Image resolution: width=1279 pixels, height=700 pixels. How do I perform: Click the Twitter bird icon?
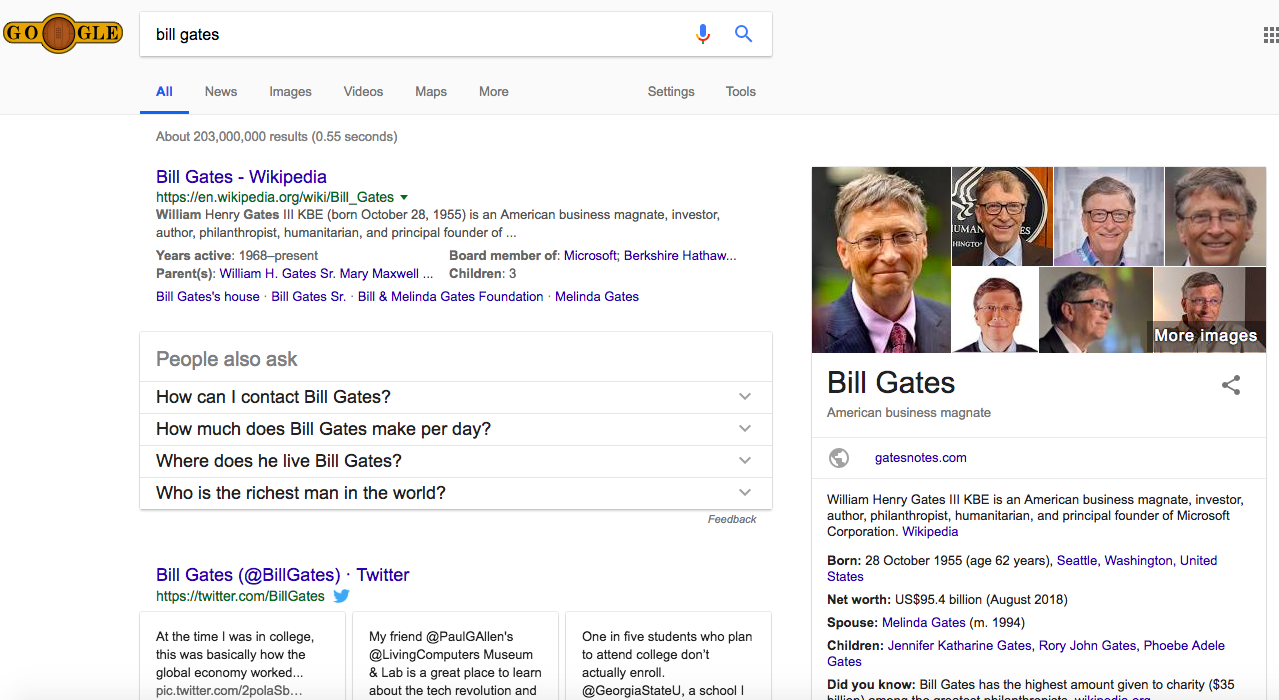(341, 596)
